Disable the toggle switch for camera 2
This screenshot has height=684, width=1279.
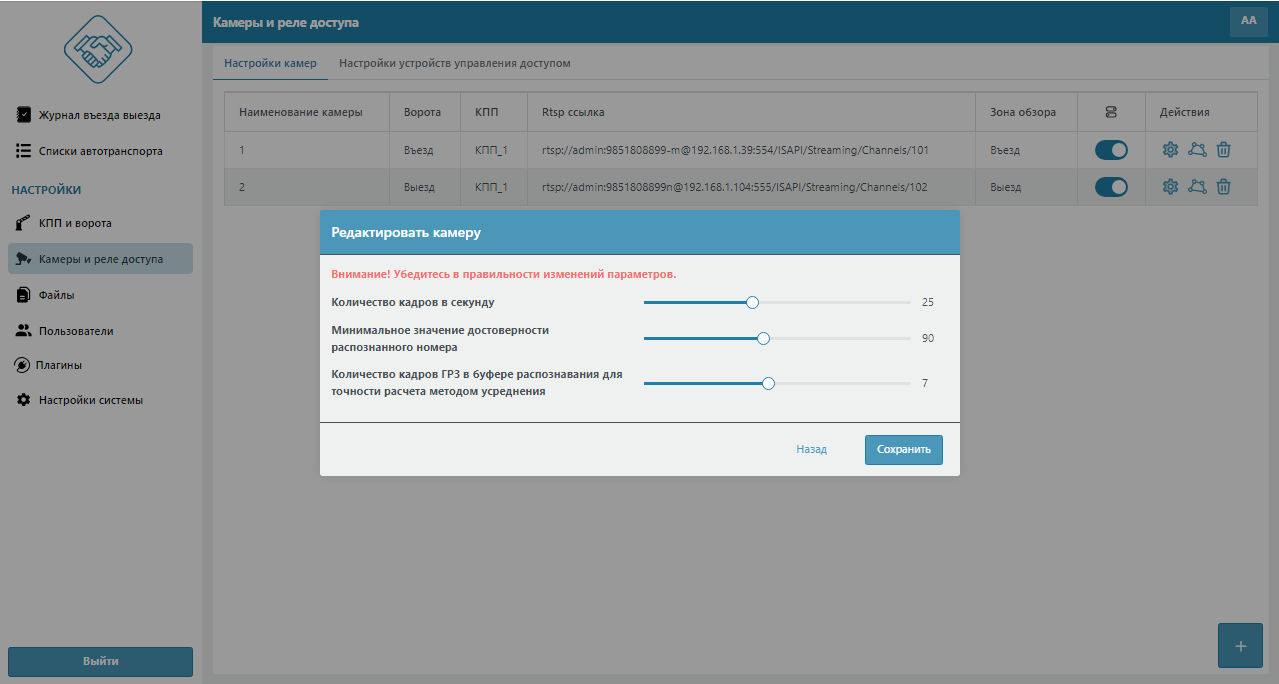(1111, 187)
